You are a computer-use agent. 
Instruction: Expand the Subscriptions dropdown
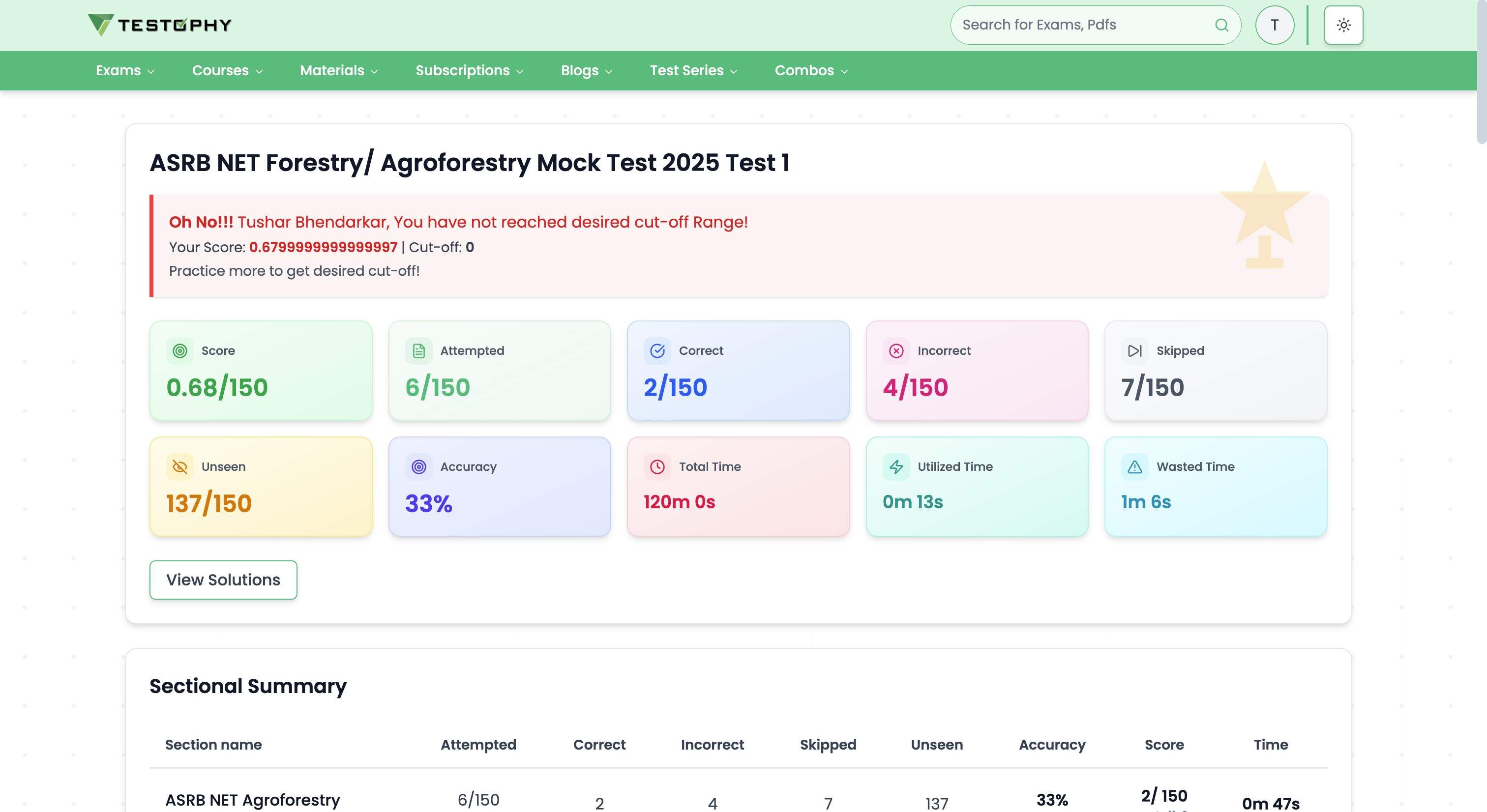click(x=469, y=70)
